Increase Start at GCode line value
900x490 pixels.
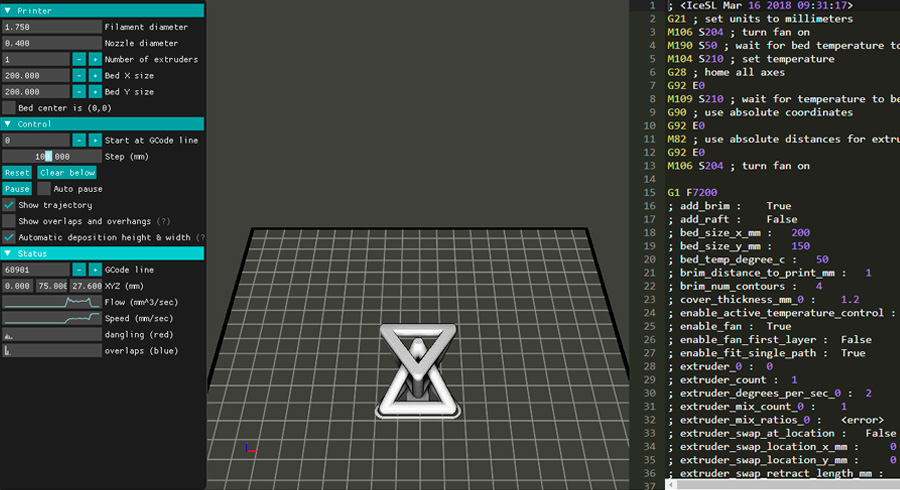point(95,140)
